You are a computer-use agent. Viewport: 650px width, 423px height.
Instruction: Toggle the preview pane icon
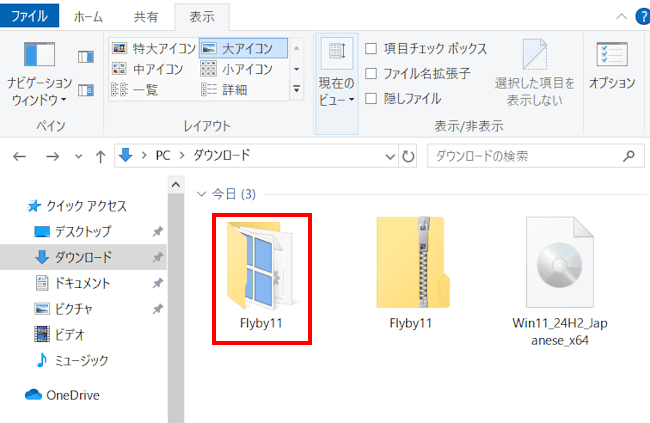click(86, 57)
